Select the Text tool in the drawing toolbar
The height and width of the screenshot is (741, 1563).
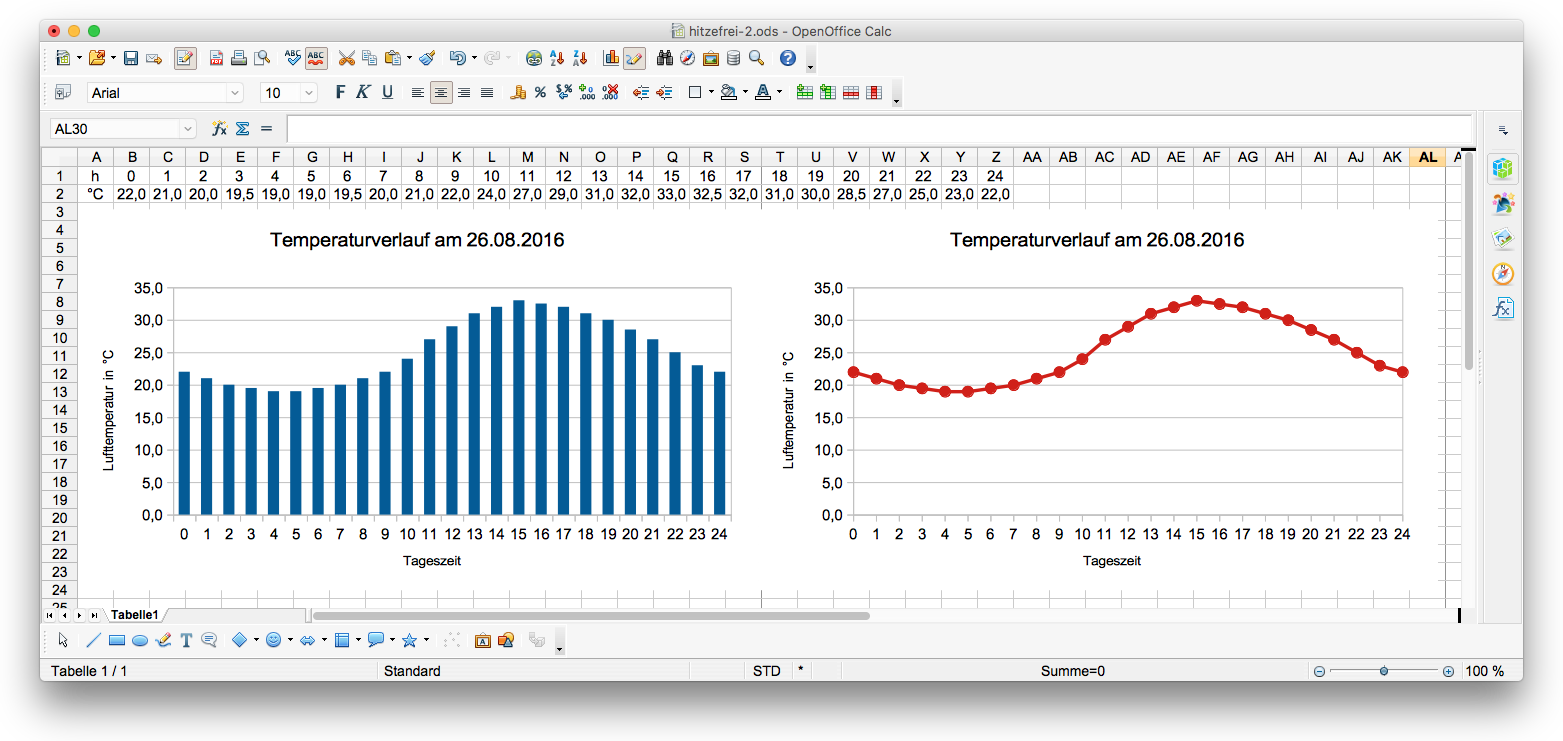point(186,640)
